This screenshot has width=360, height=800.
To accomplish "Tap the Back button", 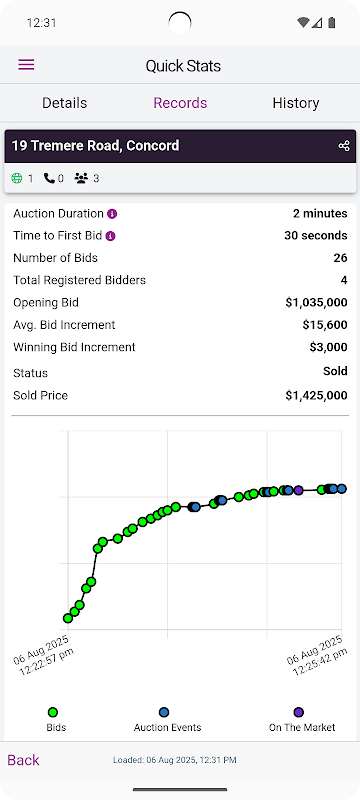I will [x=23, y=760].
